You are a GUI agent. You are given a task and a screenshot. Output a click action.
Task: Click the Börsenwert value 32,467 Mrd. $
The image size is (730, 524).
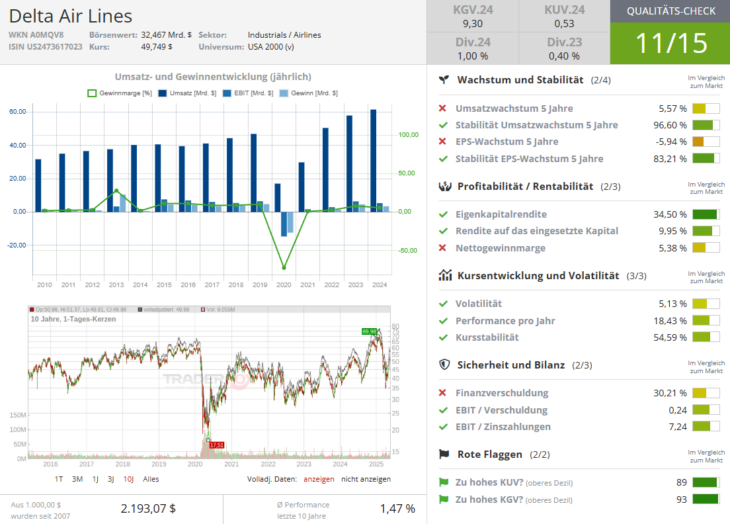[166, 35]
